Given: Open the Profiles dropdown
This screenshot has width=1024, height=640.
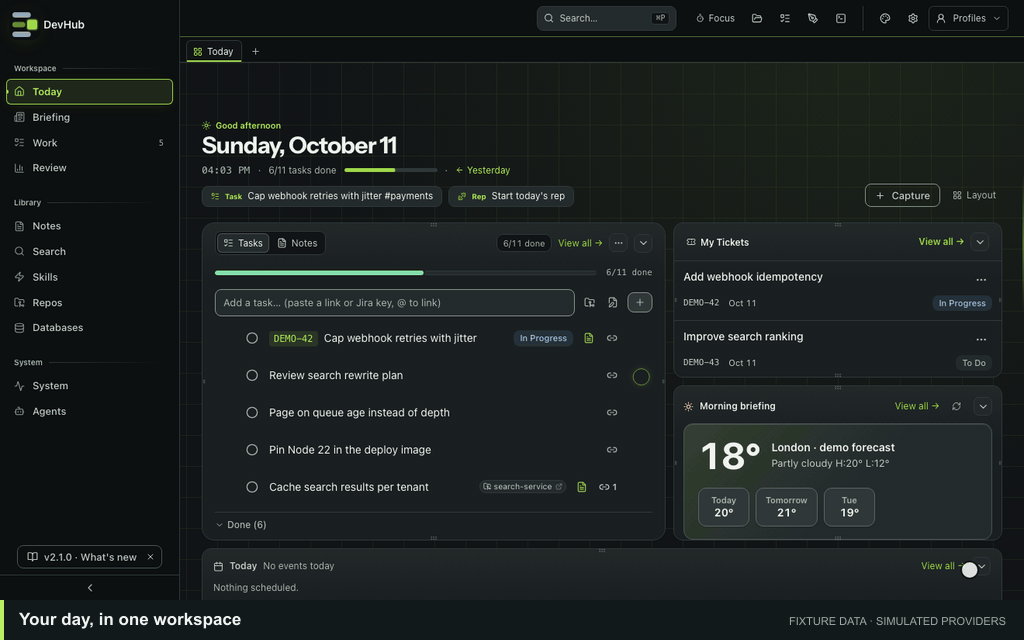Looking at the screenshot, I should (x=968, y=18).
